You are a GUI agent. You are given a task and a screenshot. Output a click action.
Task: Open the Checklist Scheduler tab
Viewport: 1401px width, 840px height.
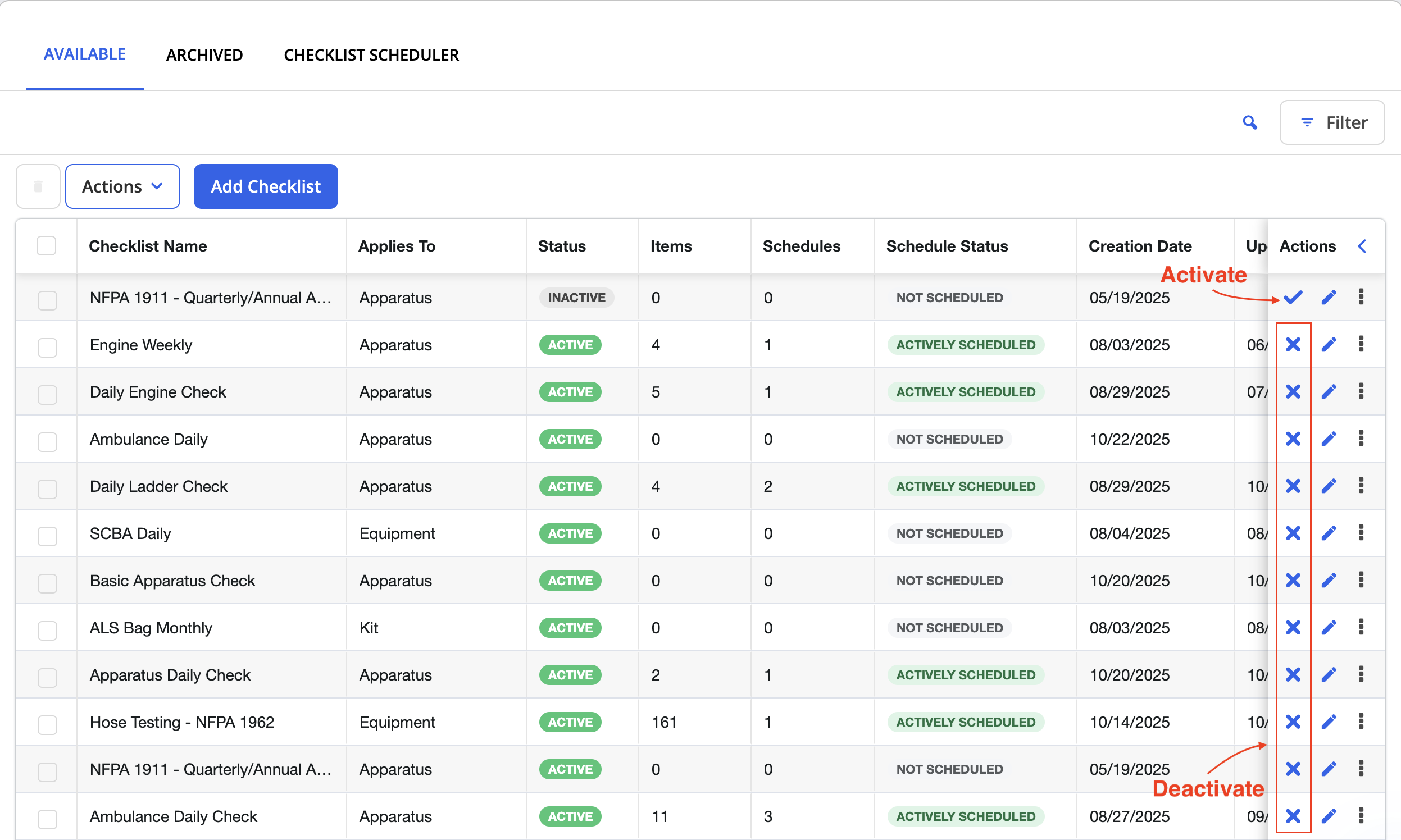tap(371, 55)
